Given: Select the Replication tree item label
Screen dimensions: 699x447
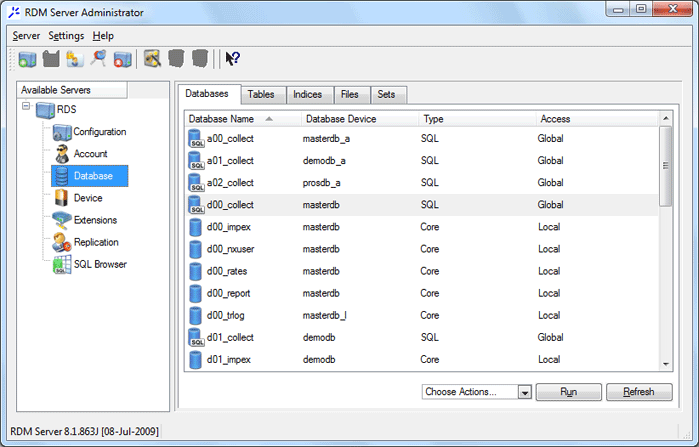Looking at the screenshot, I should point(96,242).
